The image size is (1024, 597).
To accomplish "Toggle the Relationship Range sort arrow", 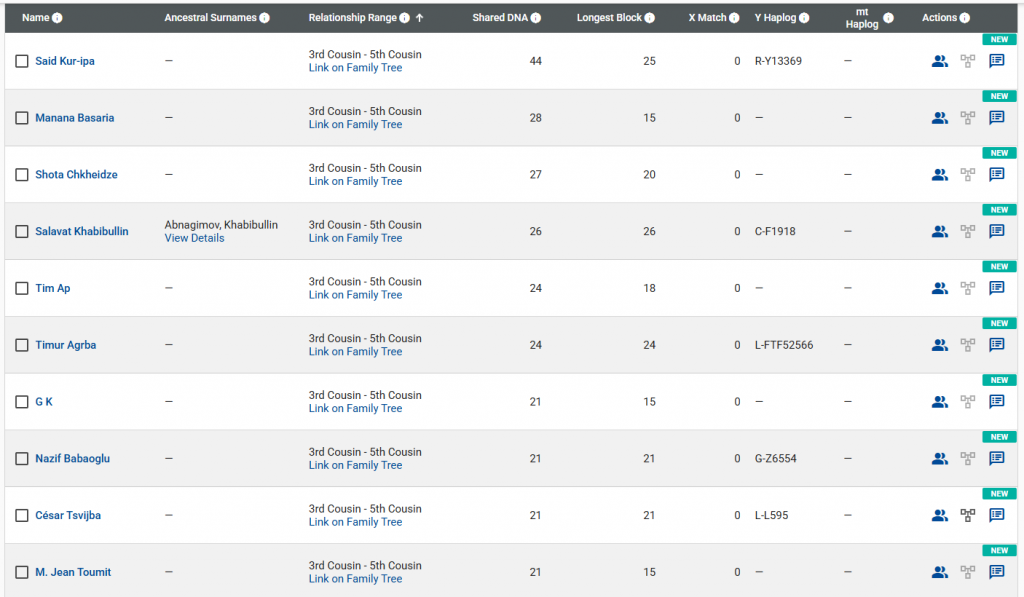I will click(x=419, y=18).
